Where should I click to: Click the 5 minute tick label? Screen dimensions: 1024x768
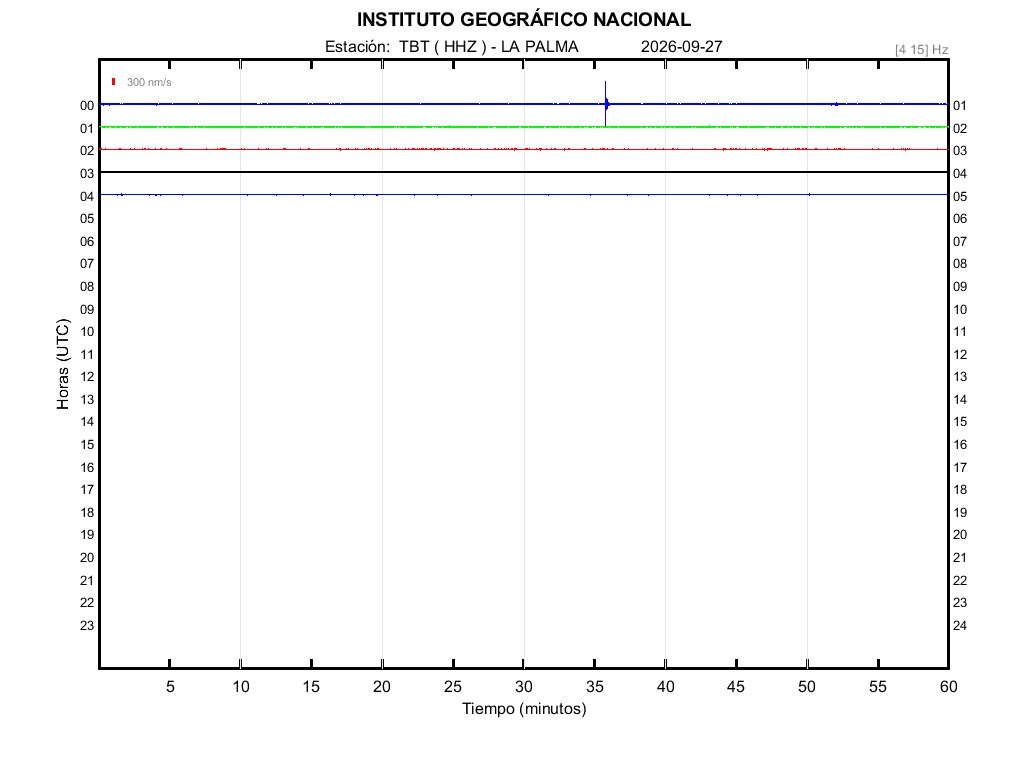tap(170, 686)
